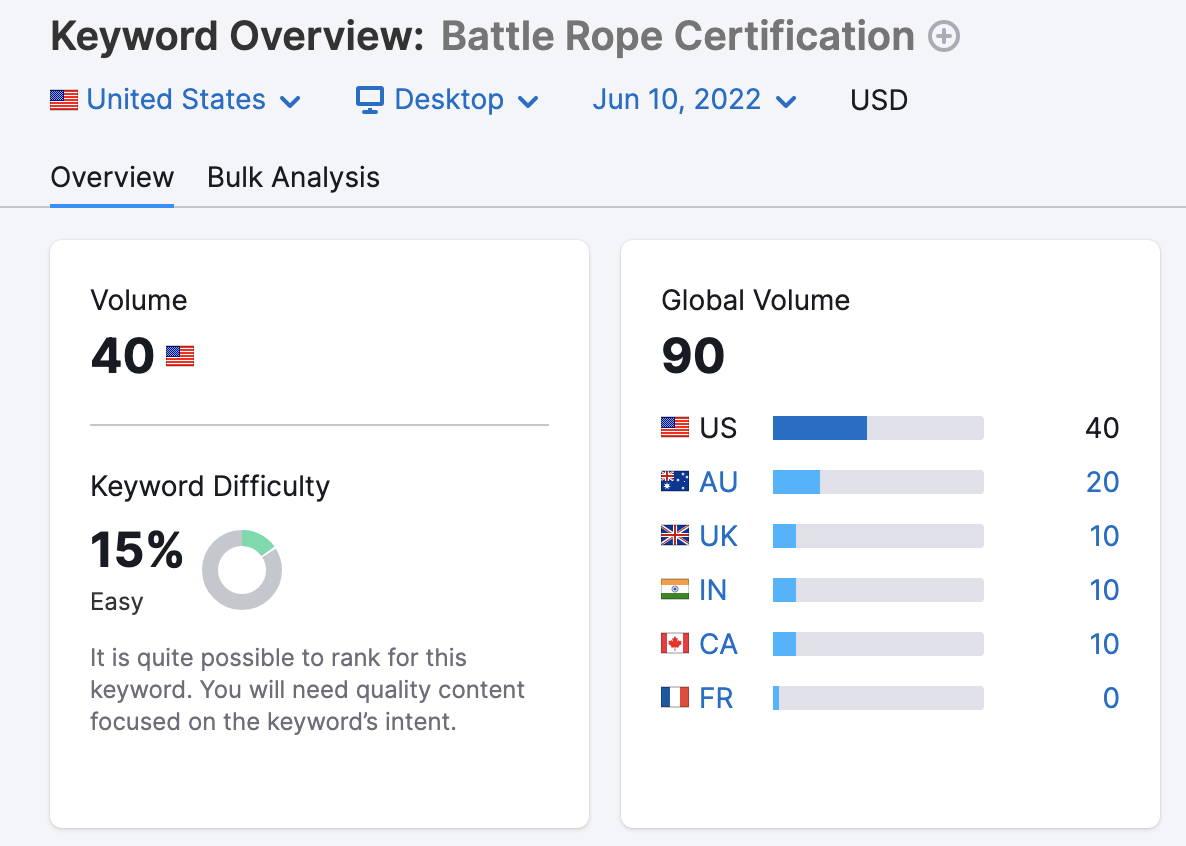Click the United States flag in header
Image resolution: width=1186 pixels, height=846 pixels.
[x=64, y=100]
